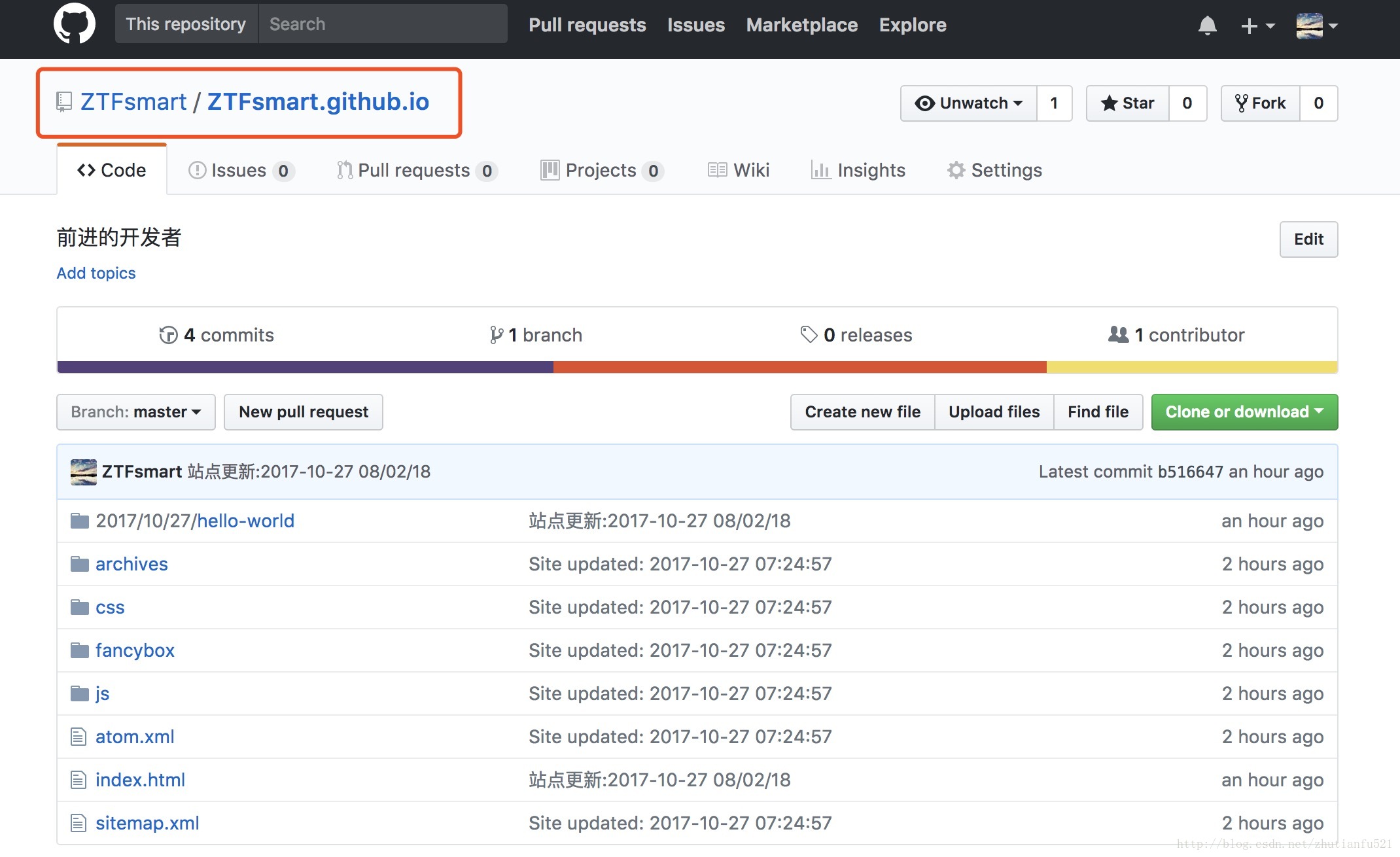Screen dimensions: 1400x857
Task: Fork the repository
Action: point(1261,103)
